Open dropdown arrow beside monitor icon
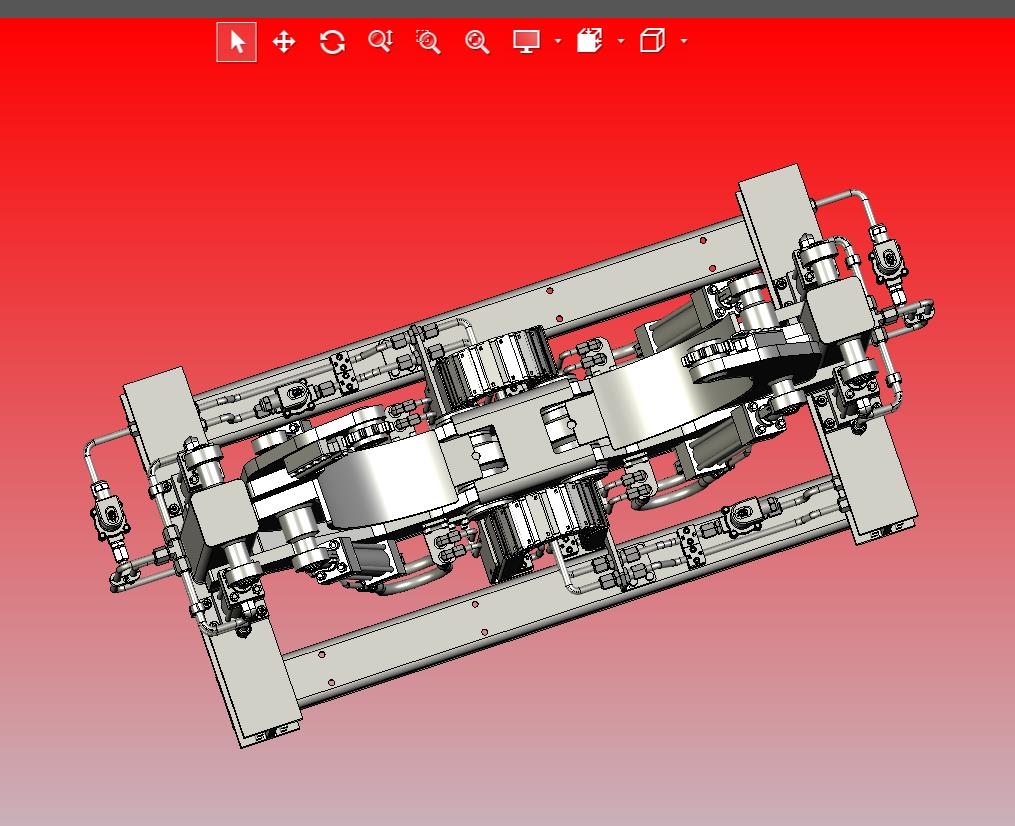 pos(558,41)
